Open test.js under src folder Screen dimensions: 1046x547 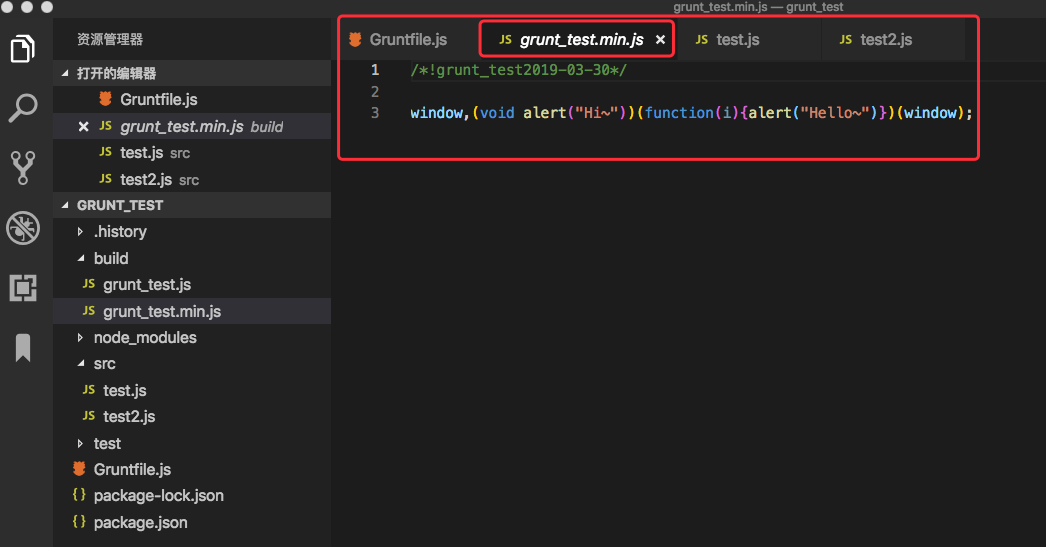click(192, 390)
